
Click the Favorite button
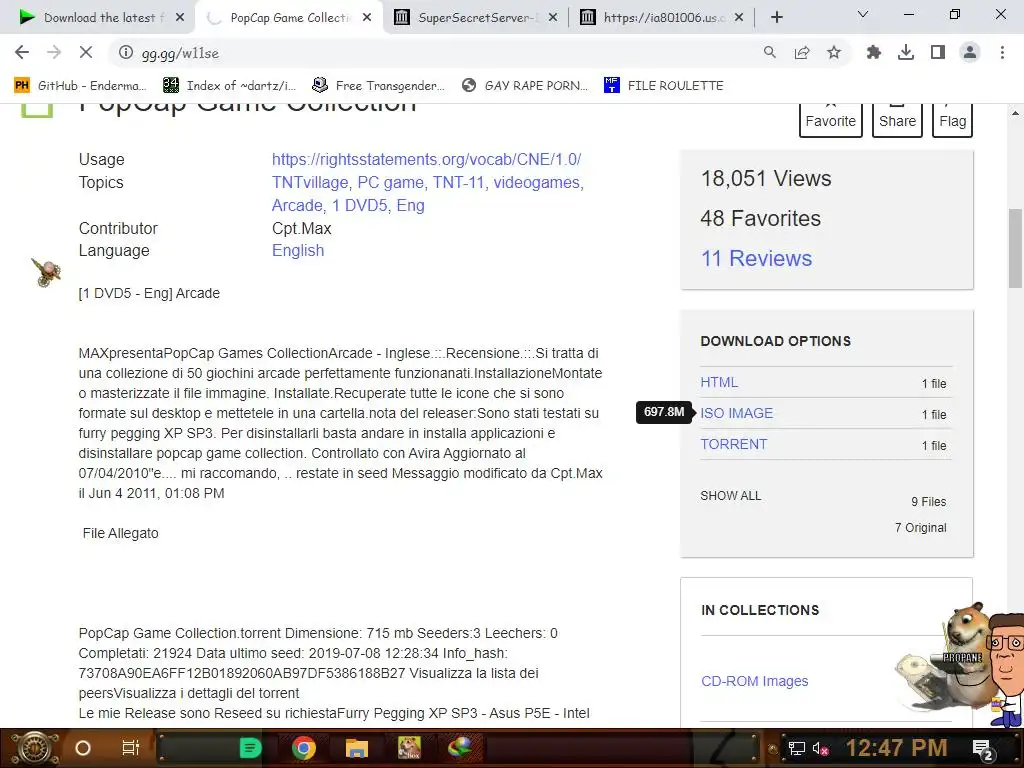click(x=831, y=120)
